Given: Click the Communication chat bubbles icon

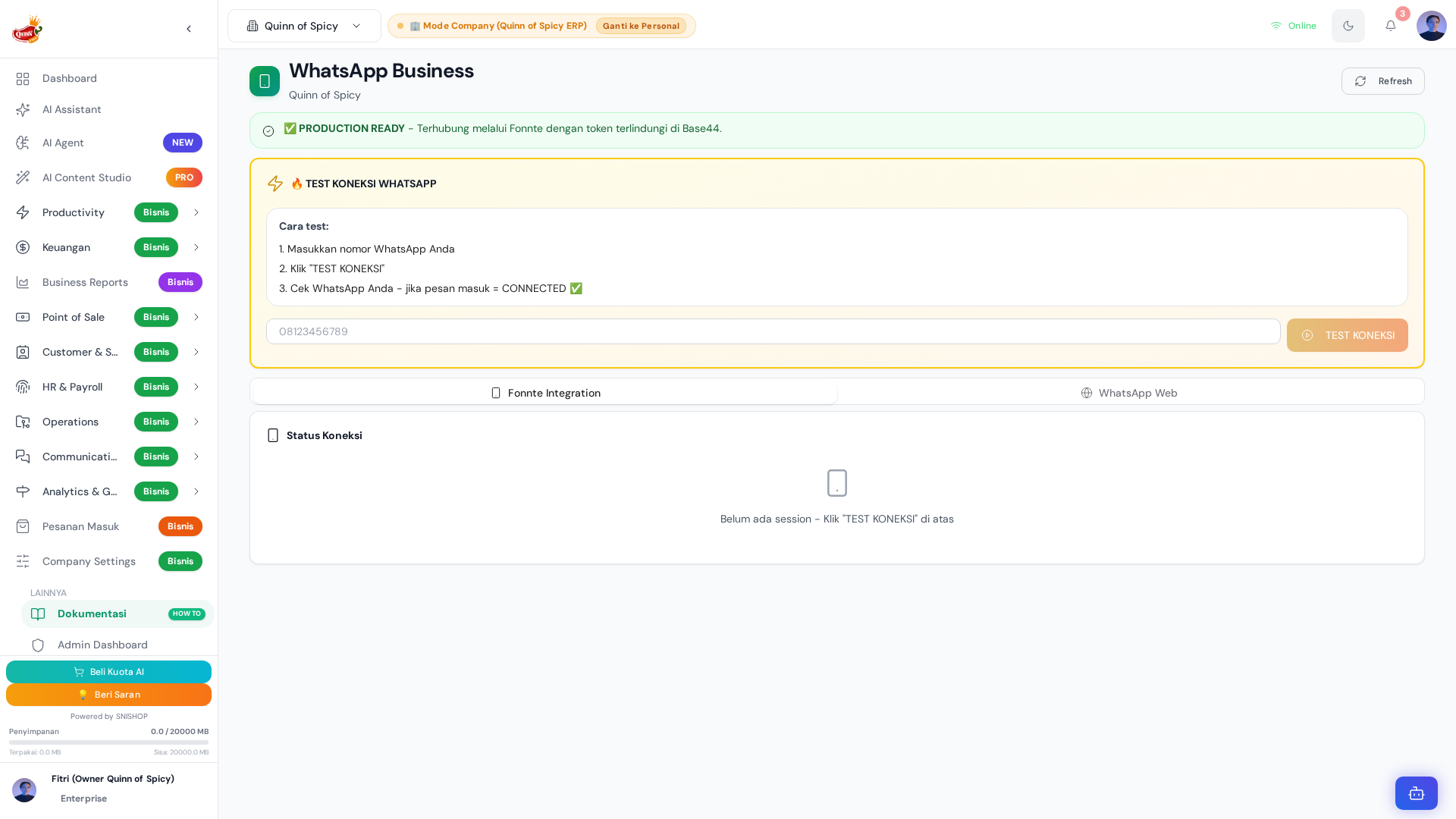Looking at the screenshot, I should (x=23, y=457).
